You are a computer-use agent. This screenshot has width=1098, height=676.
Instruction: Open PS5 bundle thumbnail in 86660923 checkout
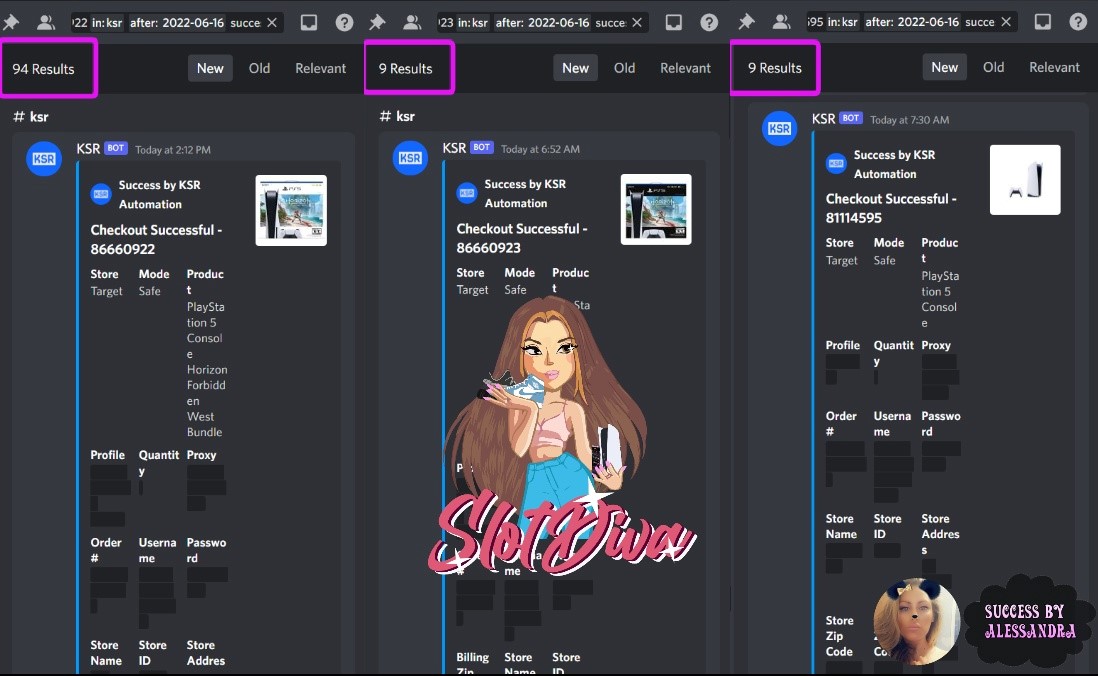tap(656, 209)
